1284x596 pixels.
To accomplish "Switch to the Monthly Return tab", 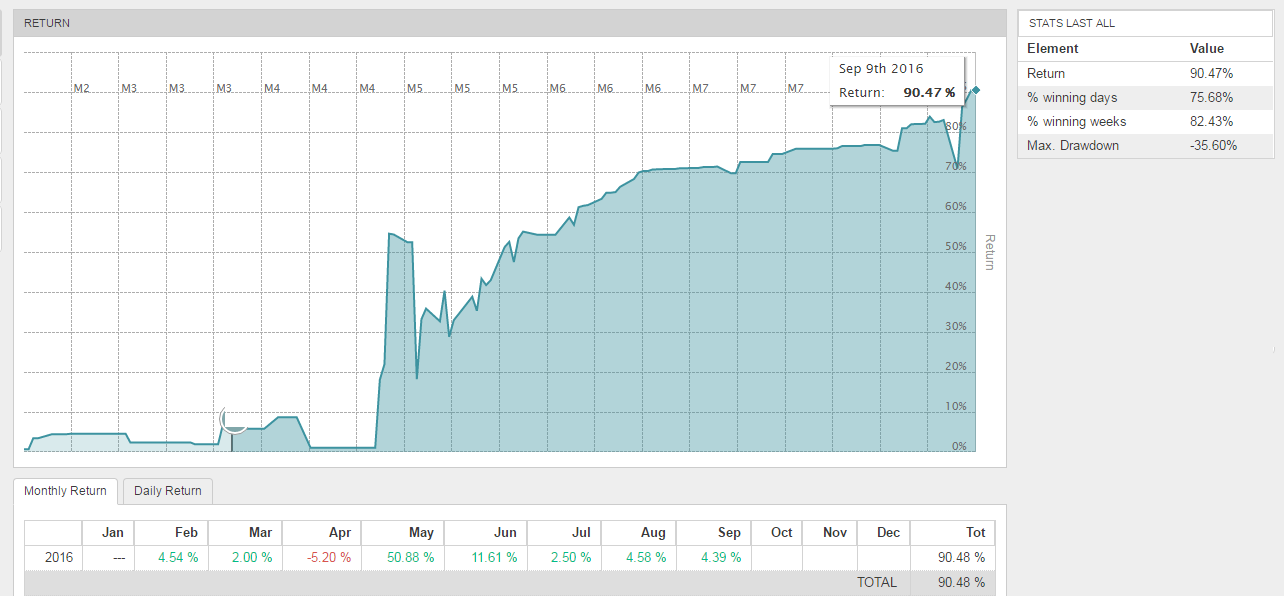I will pos(65,491).
